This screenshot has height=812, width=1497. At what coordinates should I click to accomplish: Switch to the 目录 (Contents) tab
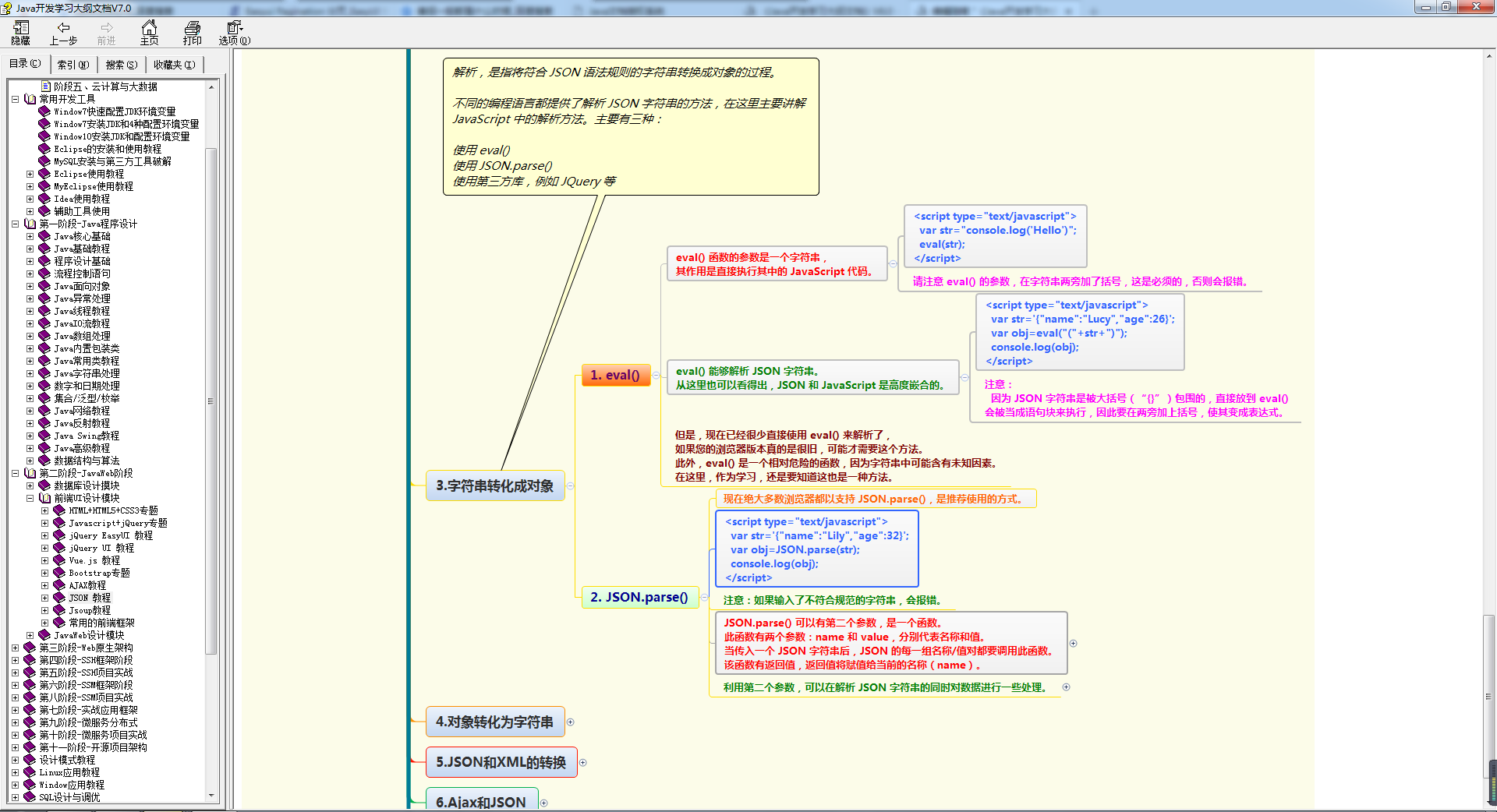tap(25, 64)
